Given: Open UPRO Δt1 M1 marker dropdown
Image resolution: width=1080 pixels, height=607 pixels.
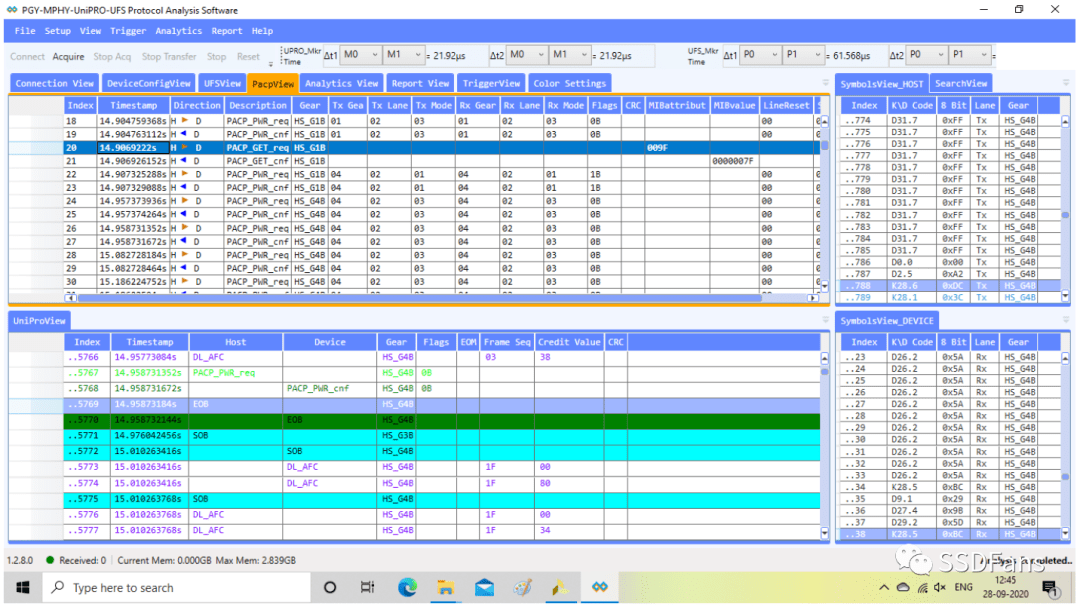Looking at the screenshot, I should point(404,55).
